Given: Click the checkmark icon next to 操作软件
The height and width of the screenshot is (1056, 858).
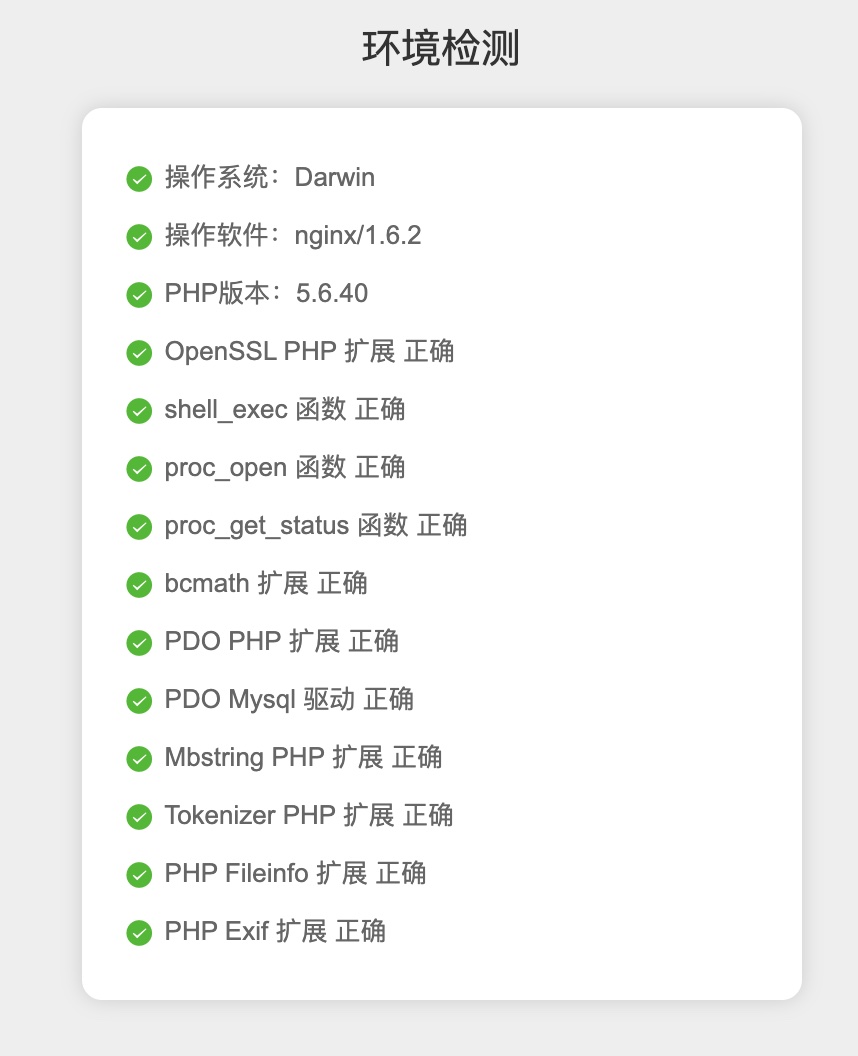Looking at the screenshot, I should [x=139, y=237].
